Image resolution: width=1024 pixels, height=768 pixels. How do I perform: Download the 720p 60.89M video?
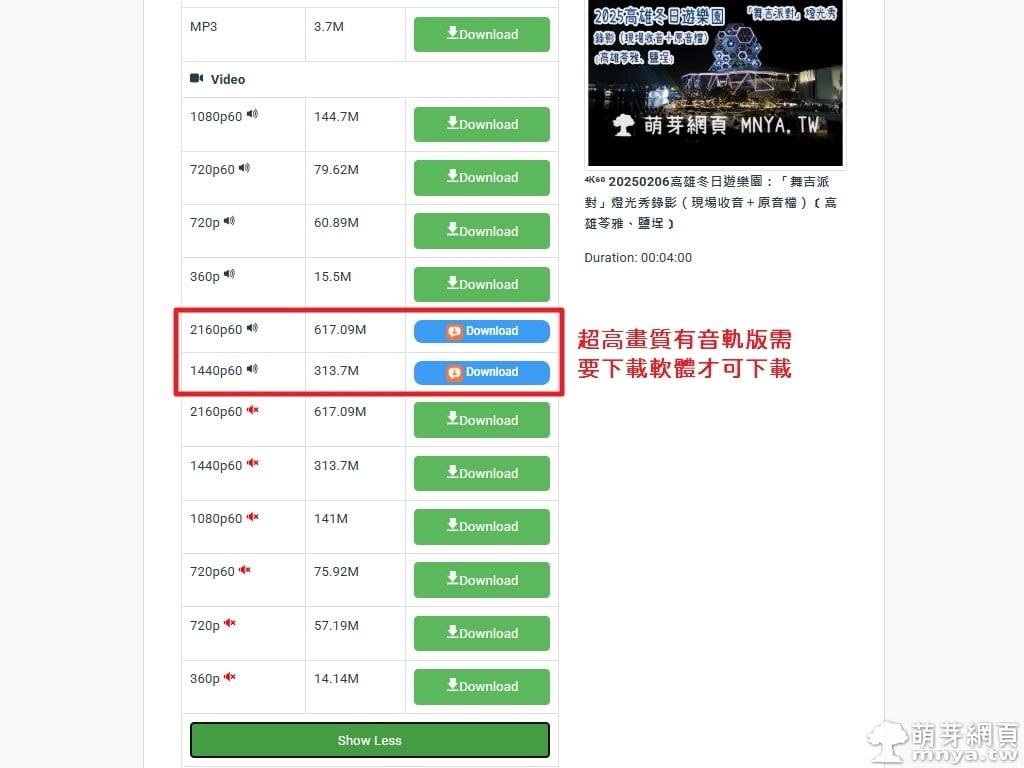tap(481, 231)
